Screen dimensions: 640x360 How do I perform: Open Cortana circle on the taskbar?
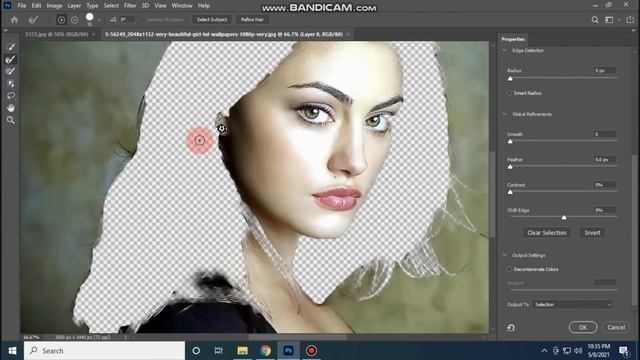click(x=196, y=351)
